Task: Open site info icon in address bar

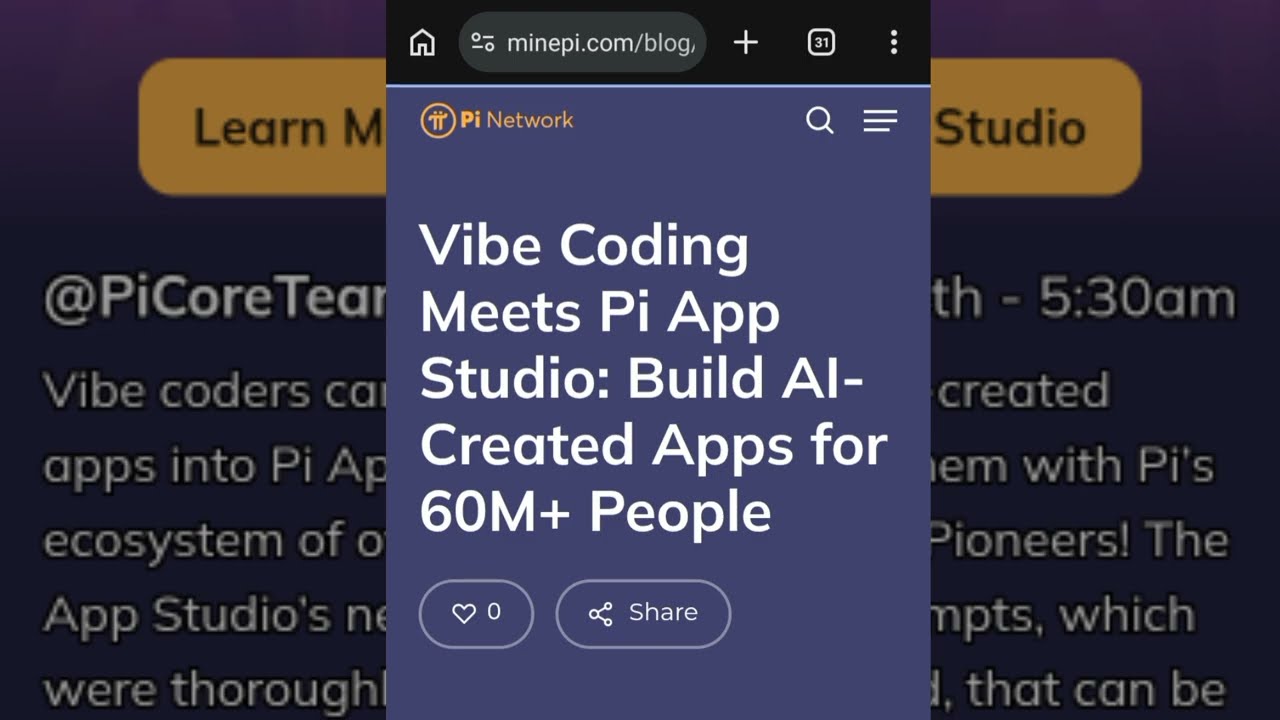Action: [x=483, y=42]
